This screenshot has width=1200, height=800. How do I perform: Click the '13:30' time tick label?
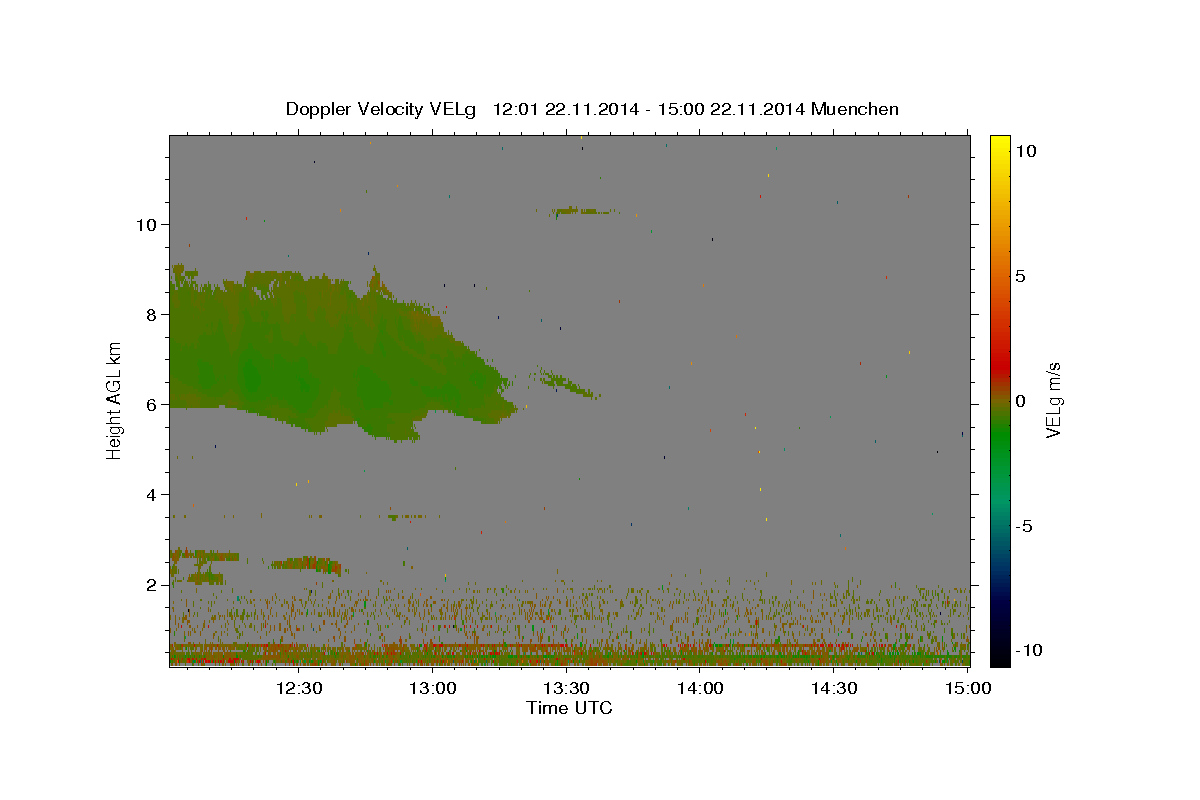(x=567, y=688)
